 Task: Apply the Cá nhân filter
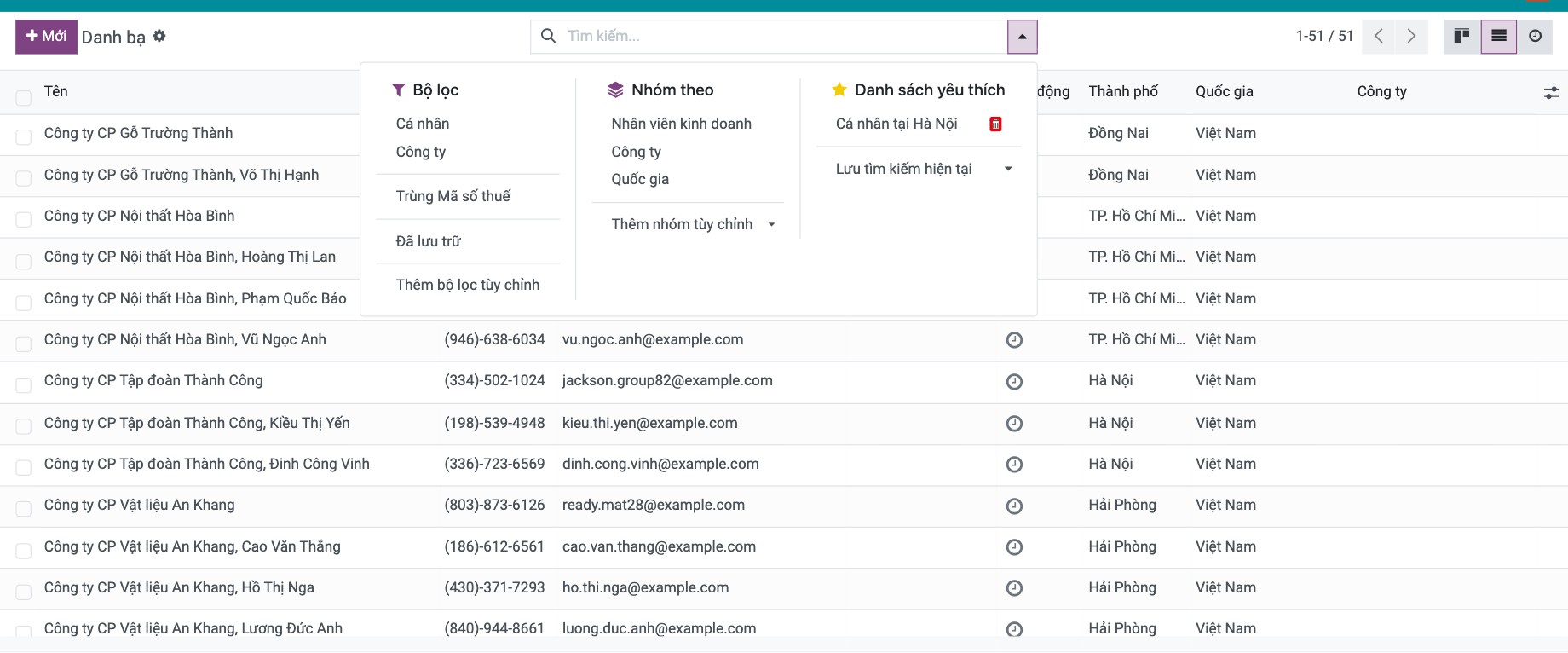pyautogui.click(x=423, y=124)
